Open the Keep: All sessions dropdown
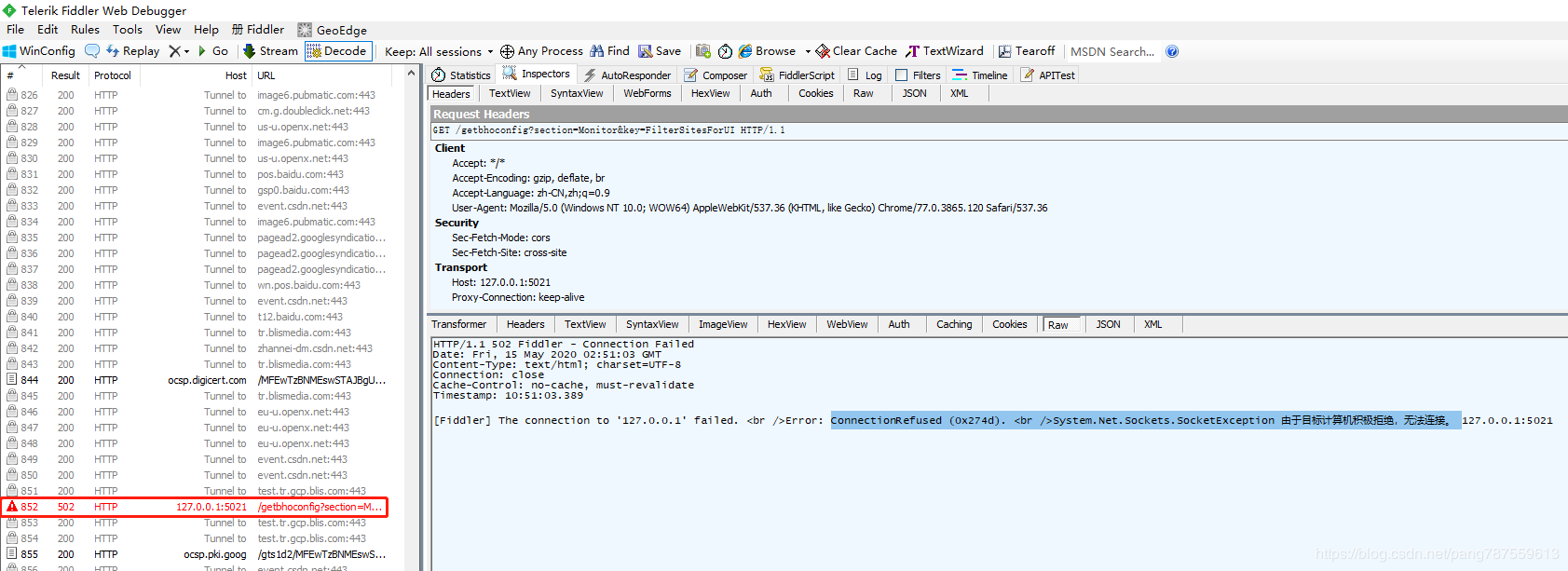Viewport: 1568px width, 571px height. point(439,51)
